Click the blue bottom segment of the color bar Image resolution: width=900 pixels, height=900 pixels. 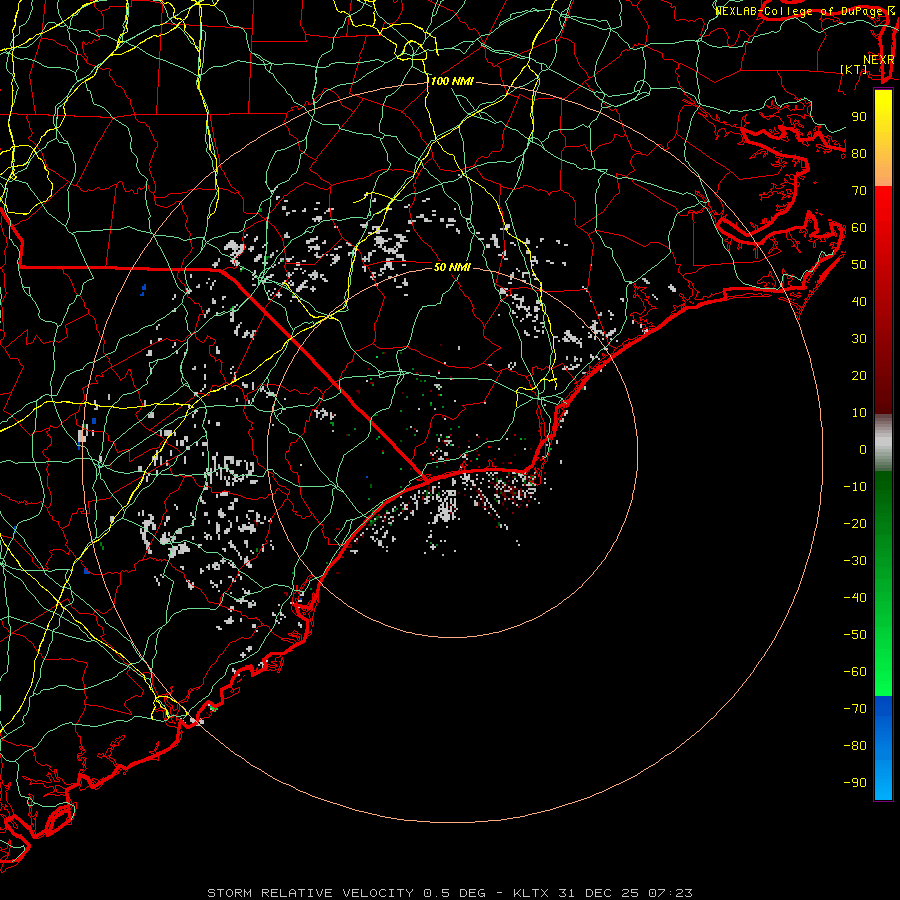[883, 748]
